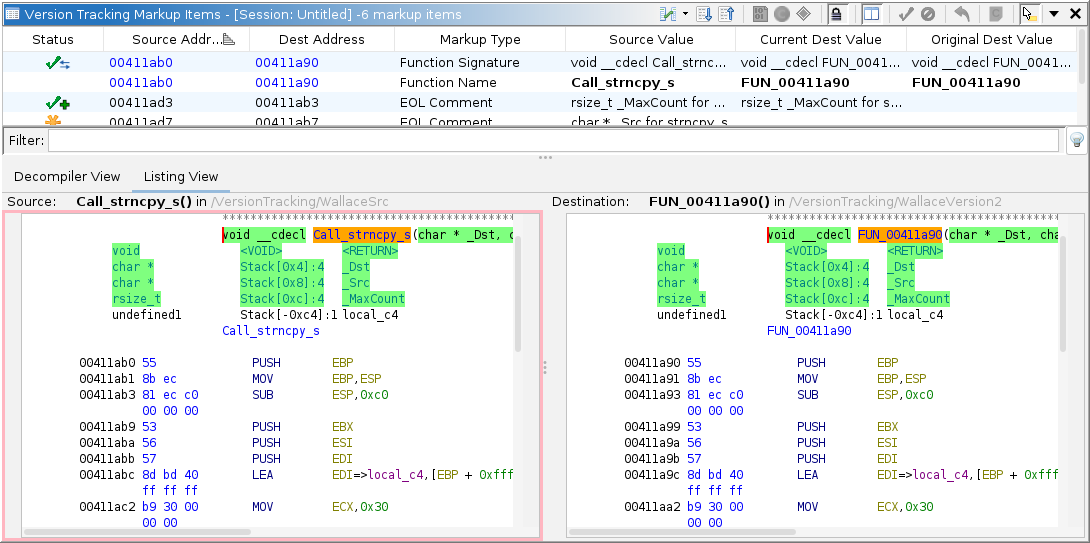
Task: Click the dual listing compare settings icon
Action: [x=668, y=14]
